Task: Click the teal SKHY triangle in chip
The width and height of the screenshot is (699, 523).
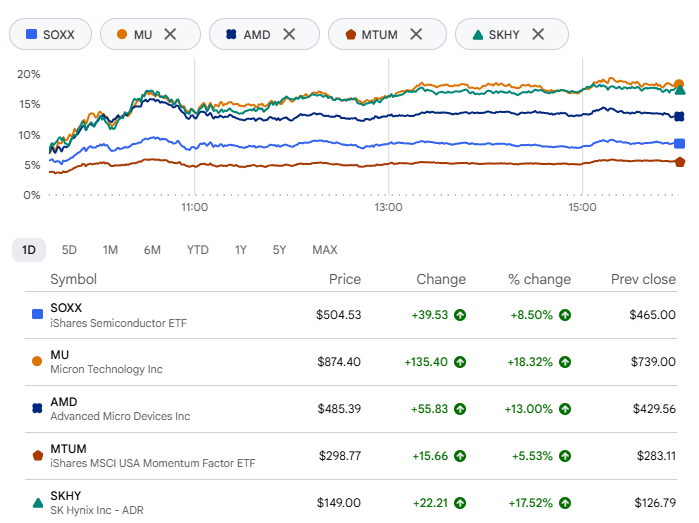Action: [477, 34]
